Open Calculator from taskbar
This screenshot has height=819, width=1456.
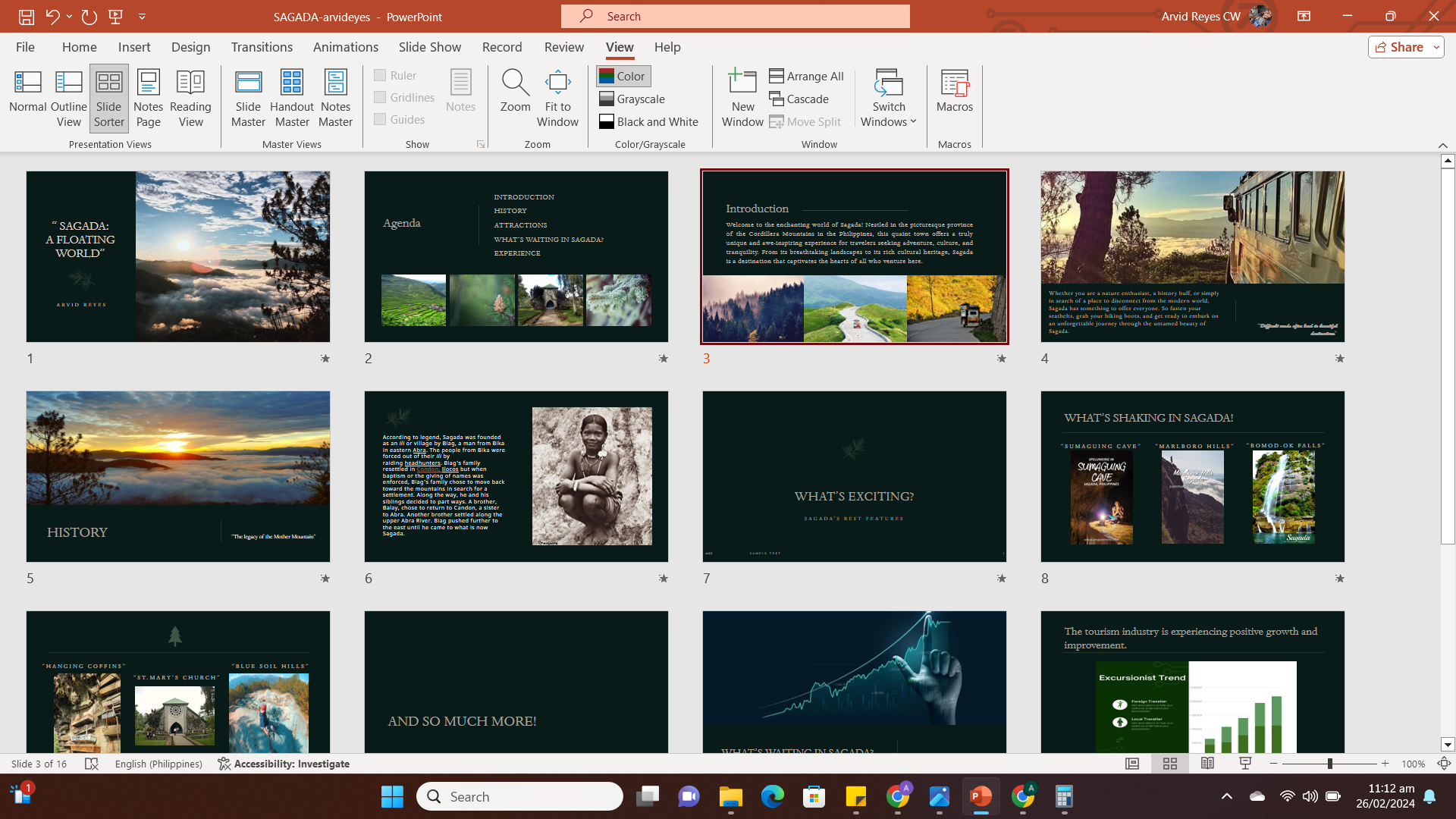pyautogui.click(x=1064, y=796)
